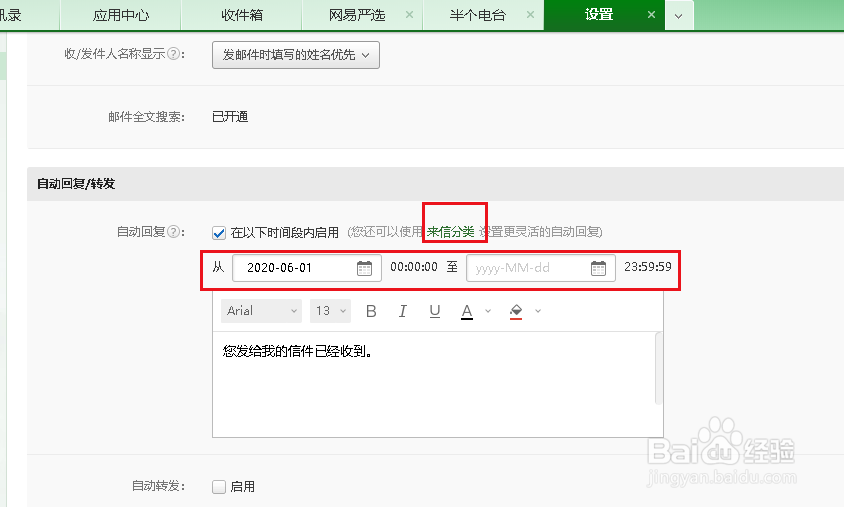Toggle underline formatting in reply editor

(x=435, y=311)
